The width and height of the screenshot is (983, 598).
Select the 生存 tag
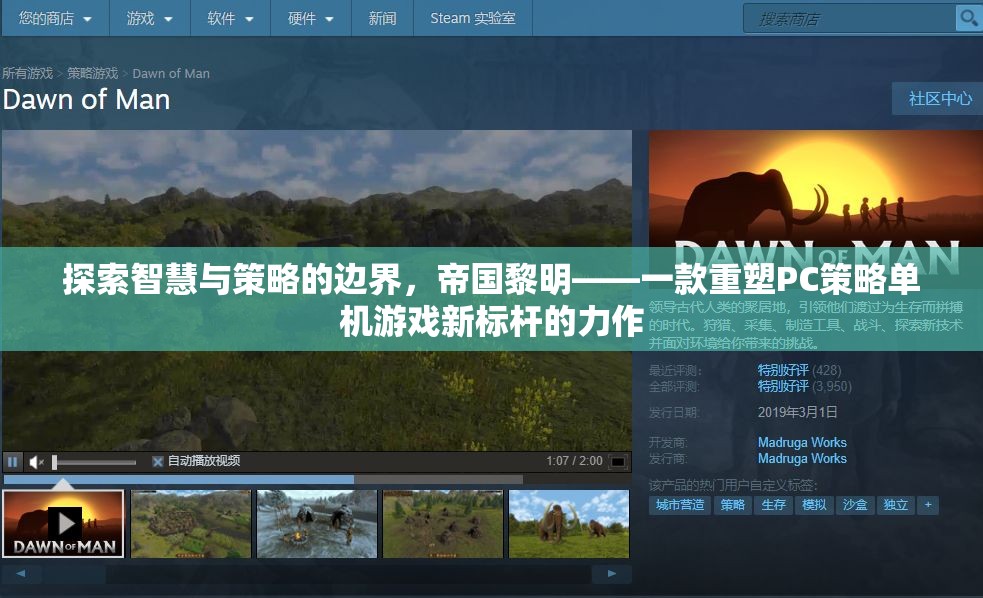coord(773,505)
